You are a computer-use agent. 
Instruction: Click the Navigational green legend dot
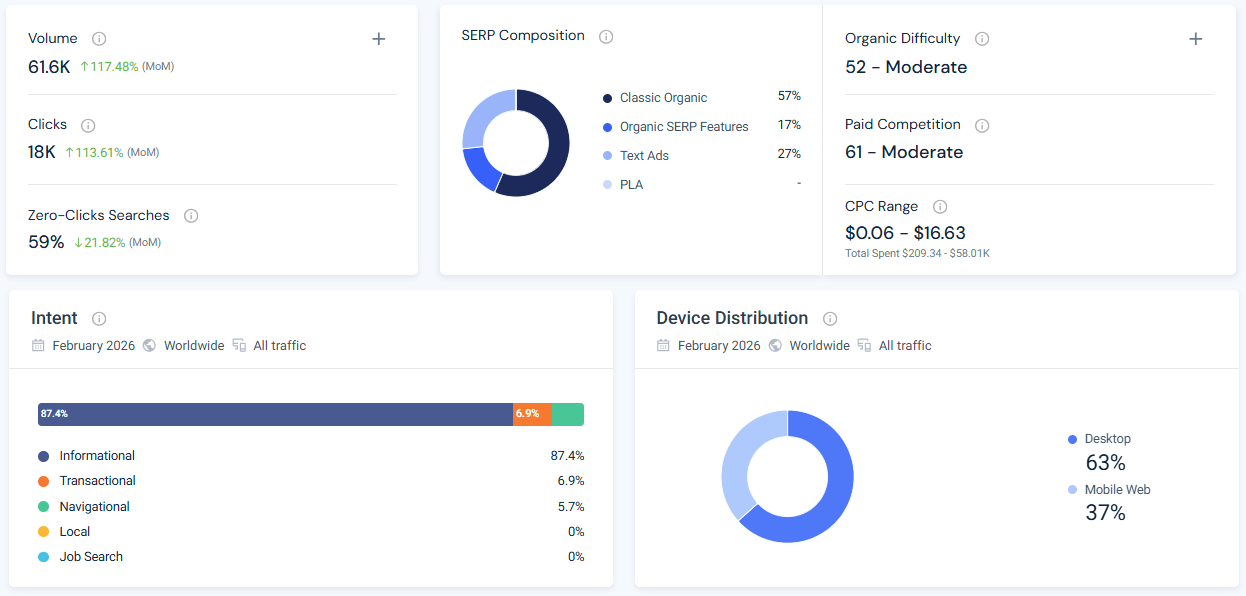pos(43,507)
